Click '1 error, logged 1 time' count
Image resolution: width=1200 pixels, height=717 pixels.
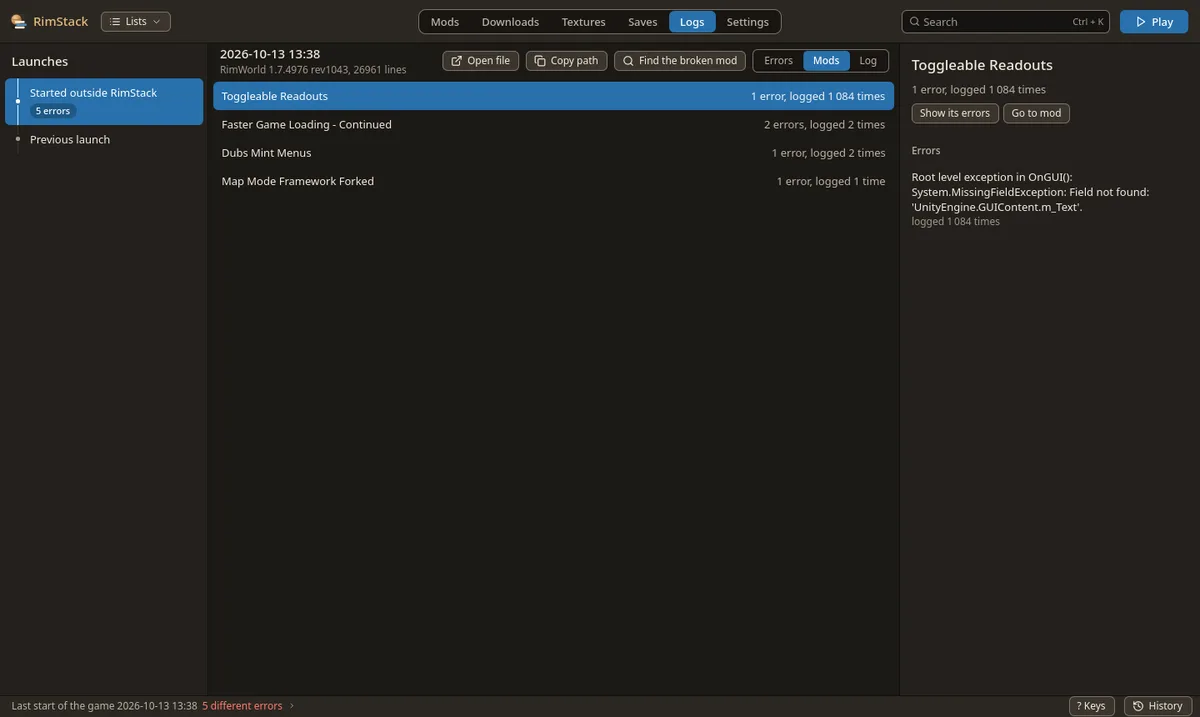pyautogui.click(x=831, y=181)
